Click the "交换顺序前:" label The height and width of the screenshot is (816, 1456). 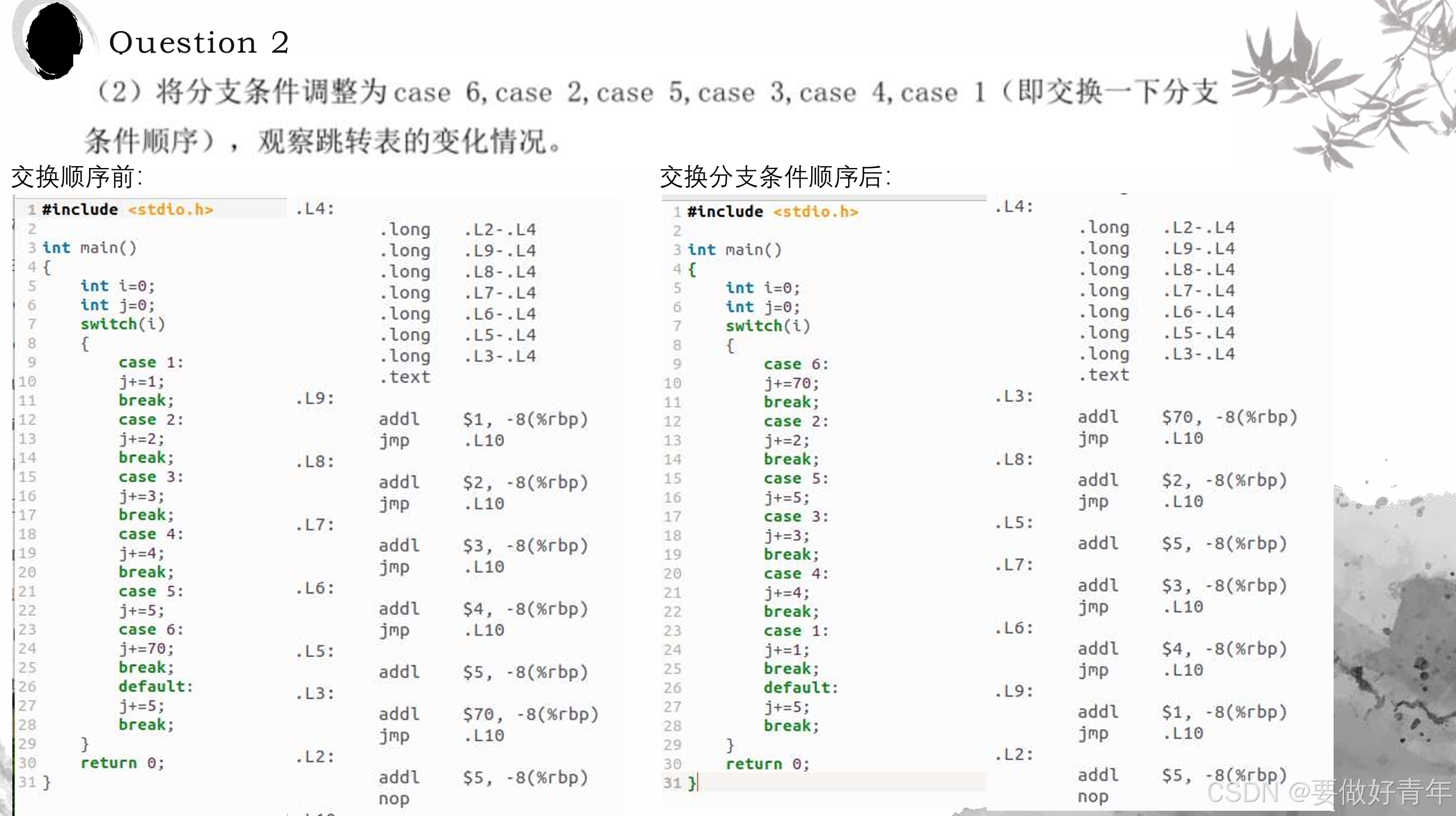[77, 177]
